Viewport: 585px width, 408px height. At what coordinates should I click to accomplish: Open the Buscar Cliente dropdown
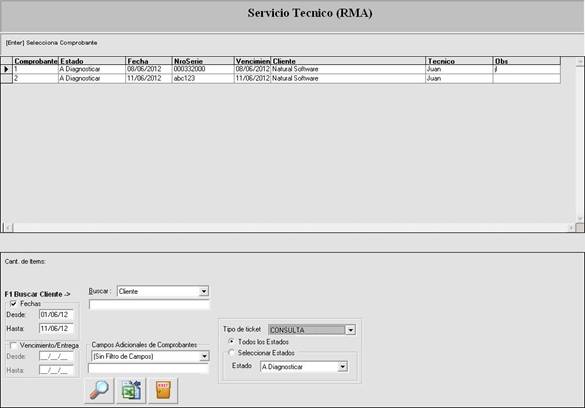click(x=204, y=291)
